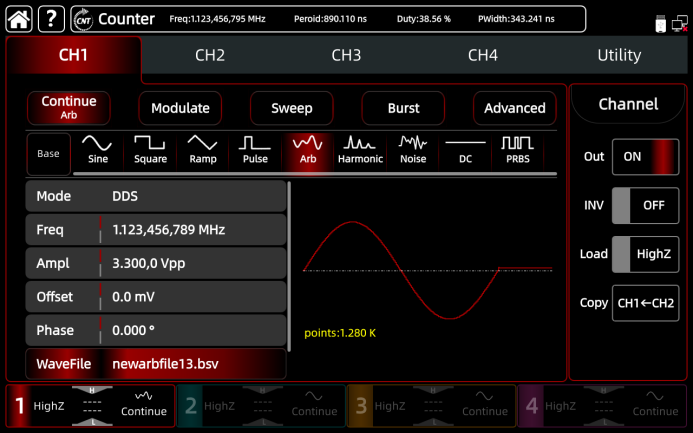
Task: Click counter PWidth:343.241 ns readout
Action: (516, 19)
